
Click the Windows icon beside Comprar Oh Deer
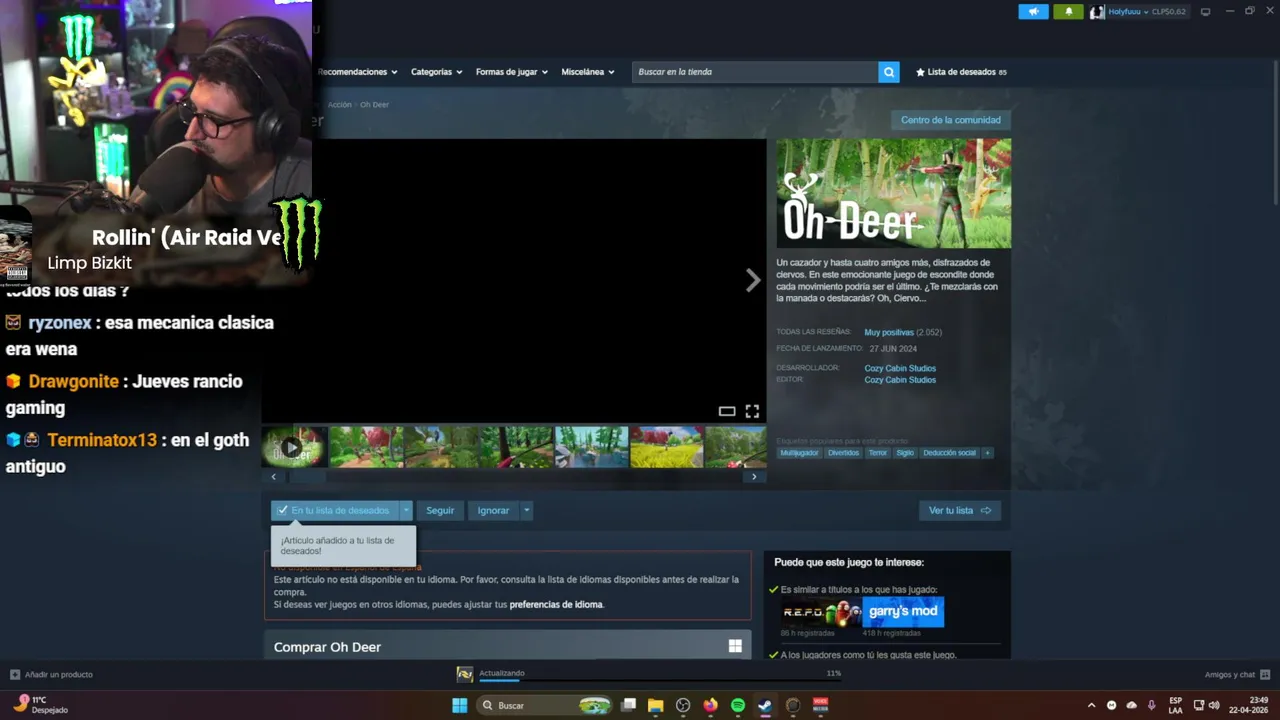click(735, 646)
